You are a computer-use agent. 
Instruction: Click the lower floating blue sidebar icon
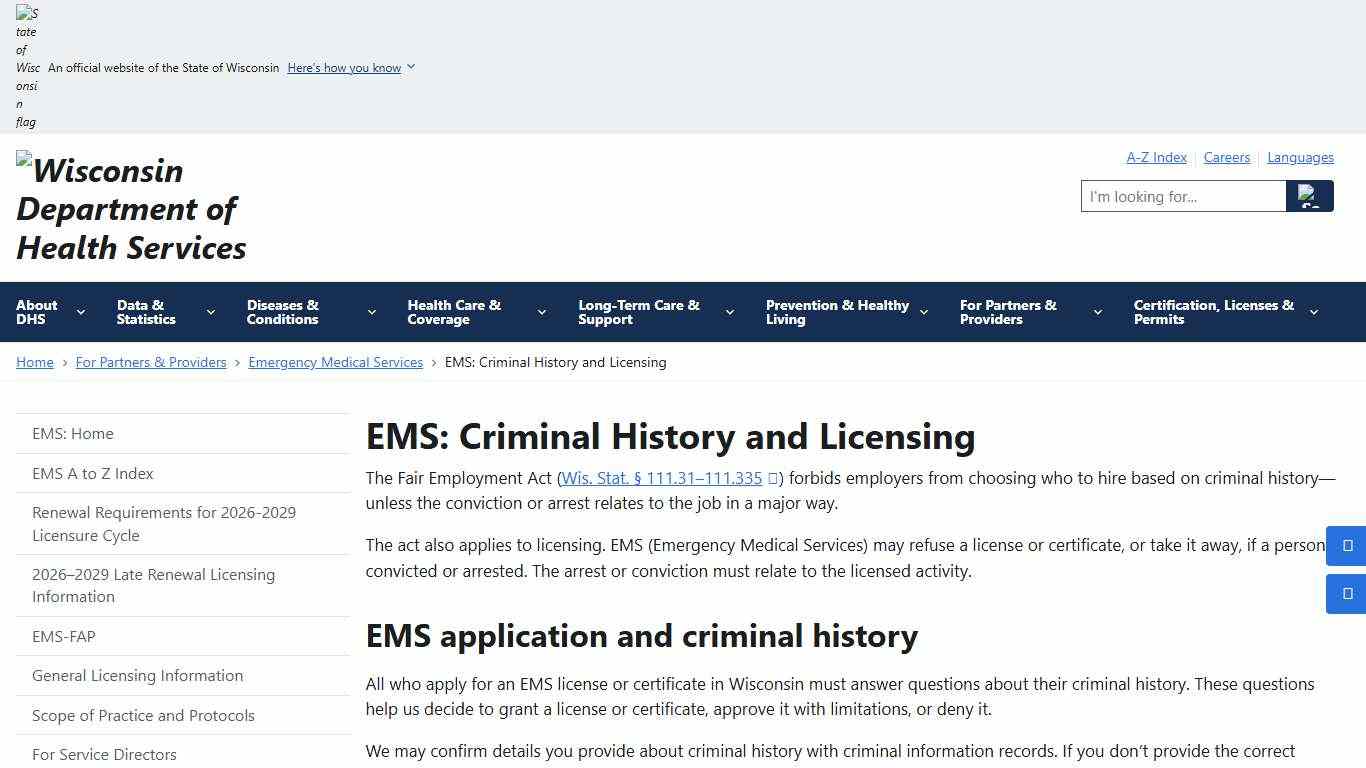(x=1345, y=593)
